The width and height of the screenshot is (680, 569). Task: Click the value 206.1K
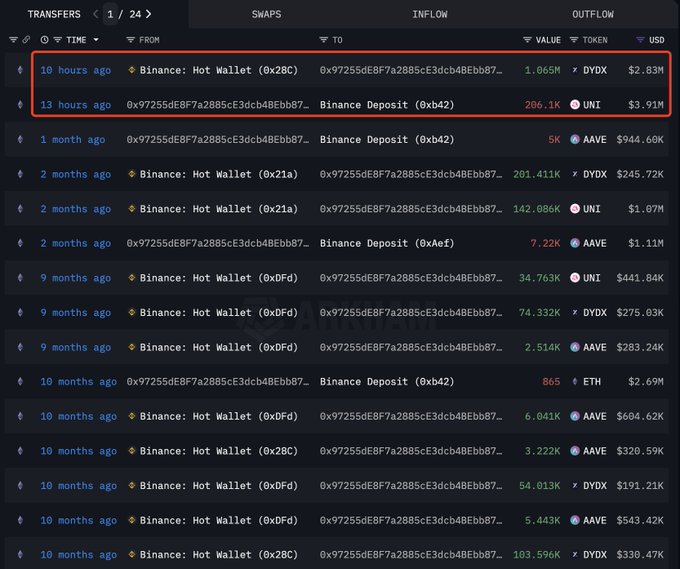point(542,105)
